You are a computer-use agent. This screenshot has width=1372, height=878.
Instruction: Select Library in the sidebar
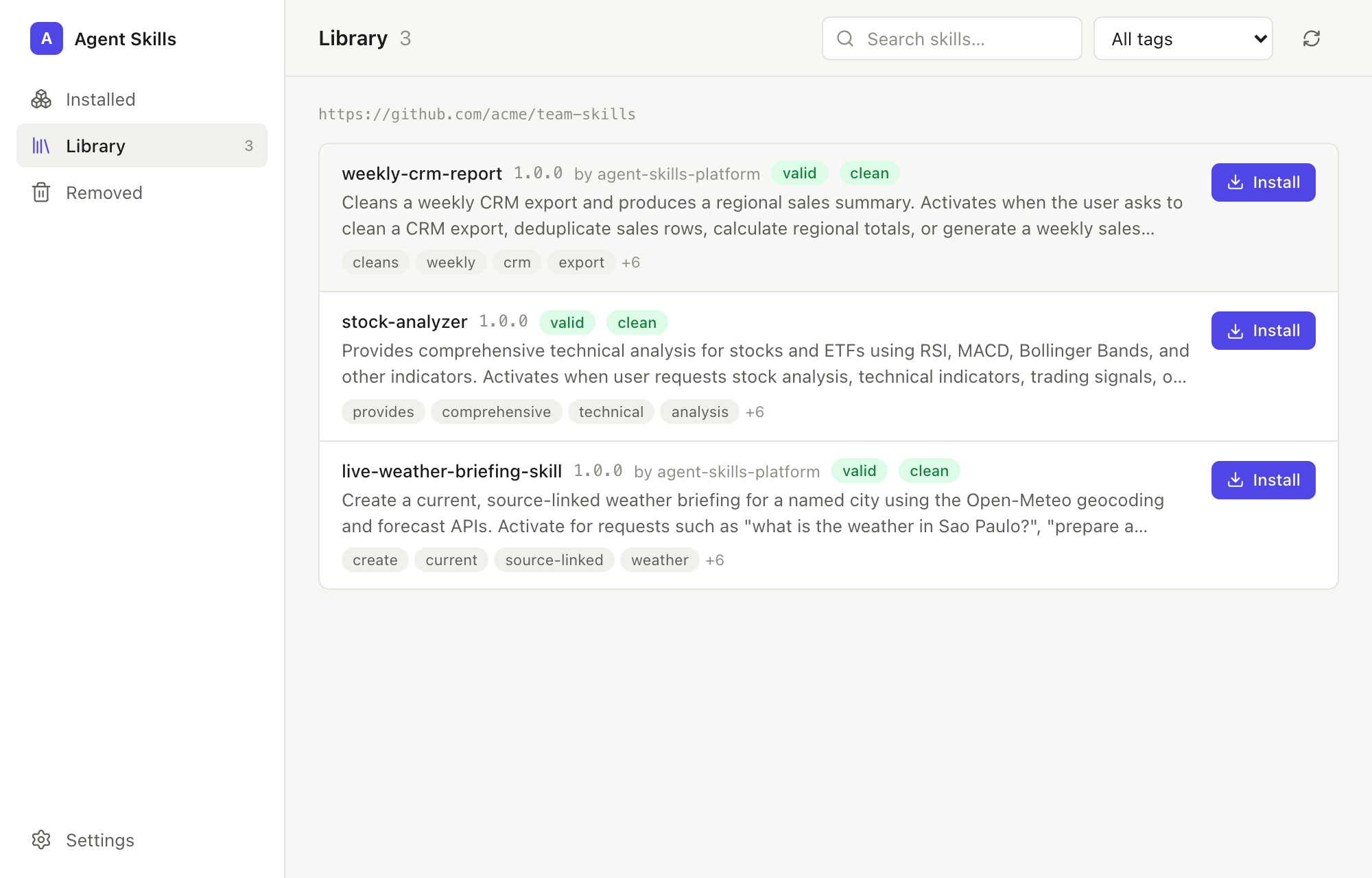click(x=142, y=145)
